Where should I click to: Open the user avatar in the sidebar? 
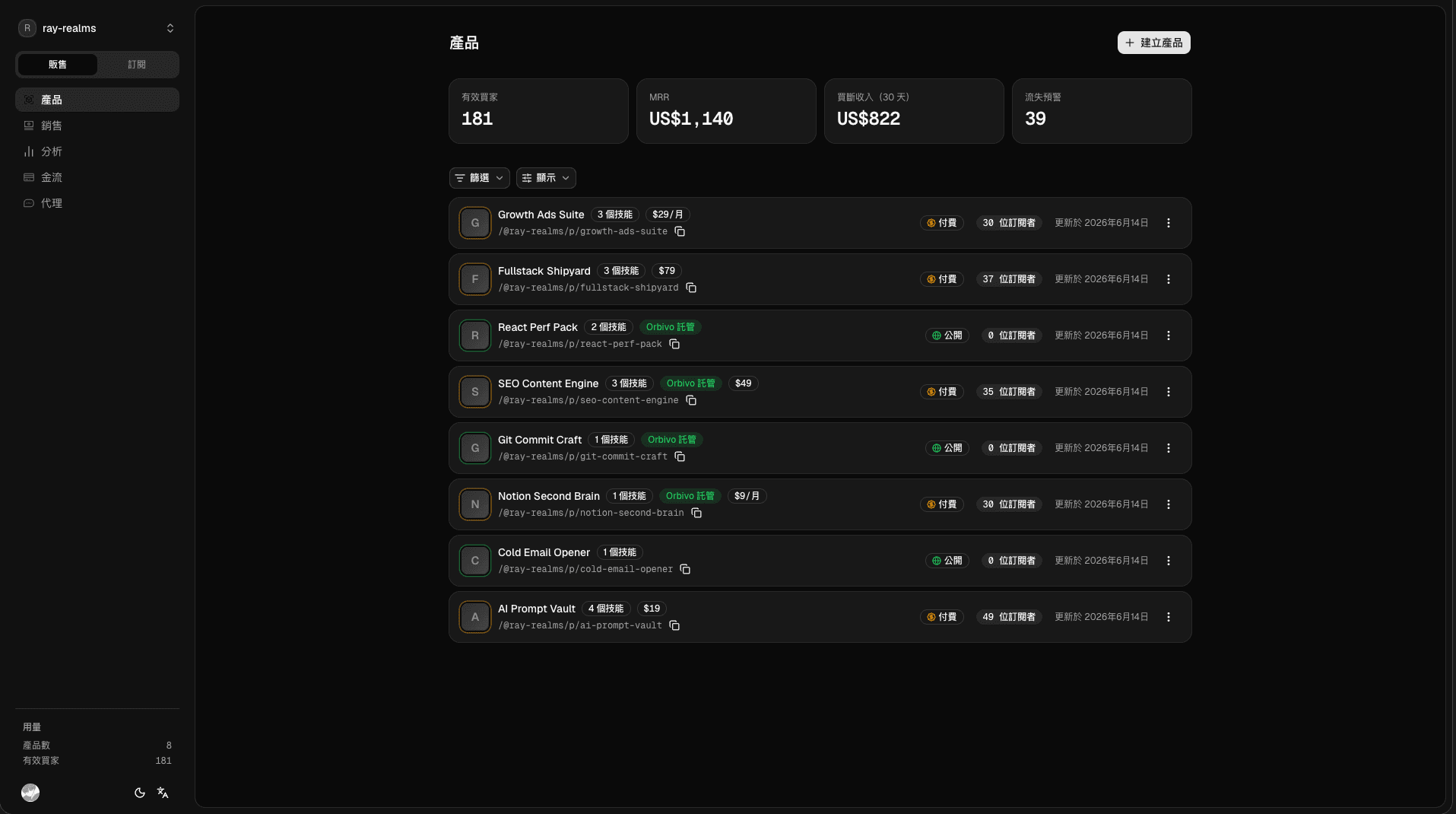coord(30,793)
